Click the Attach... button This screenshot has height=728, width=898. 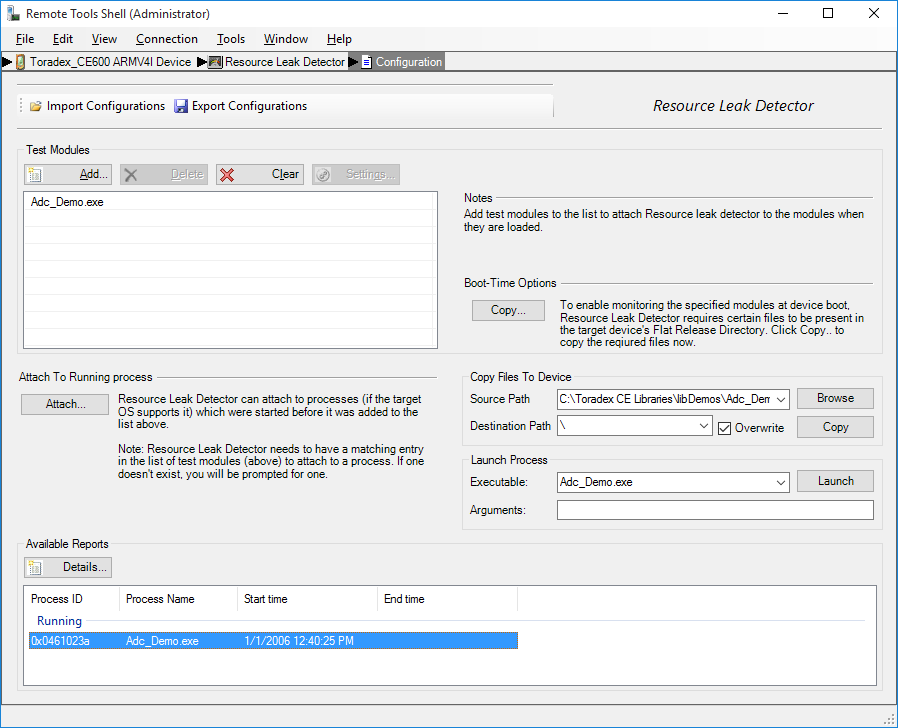click(x=65, y=404)
